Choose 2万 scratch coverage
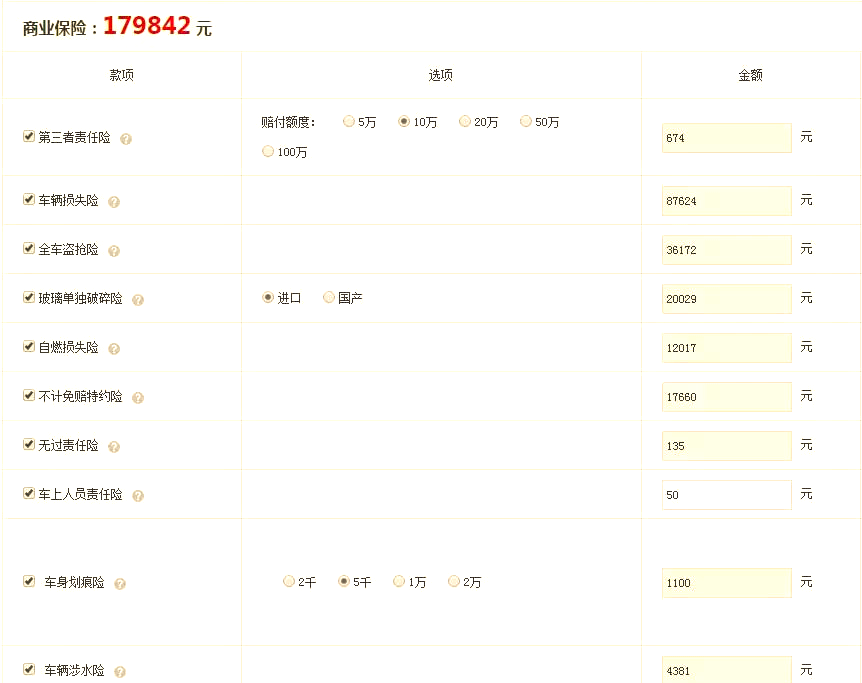Viewport: 862px width, 683px height. click(x=454, y=581)
